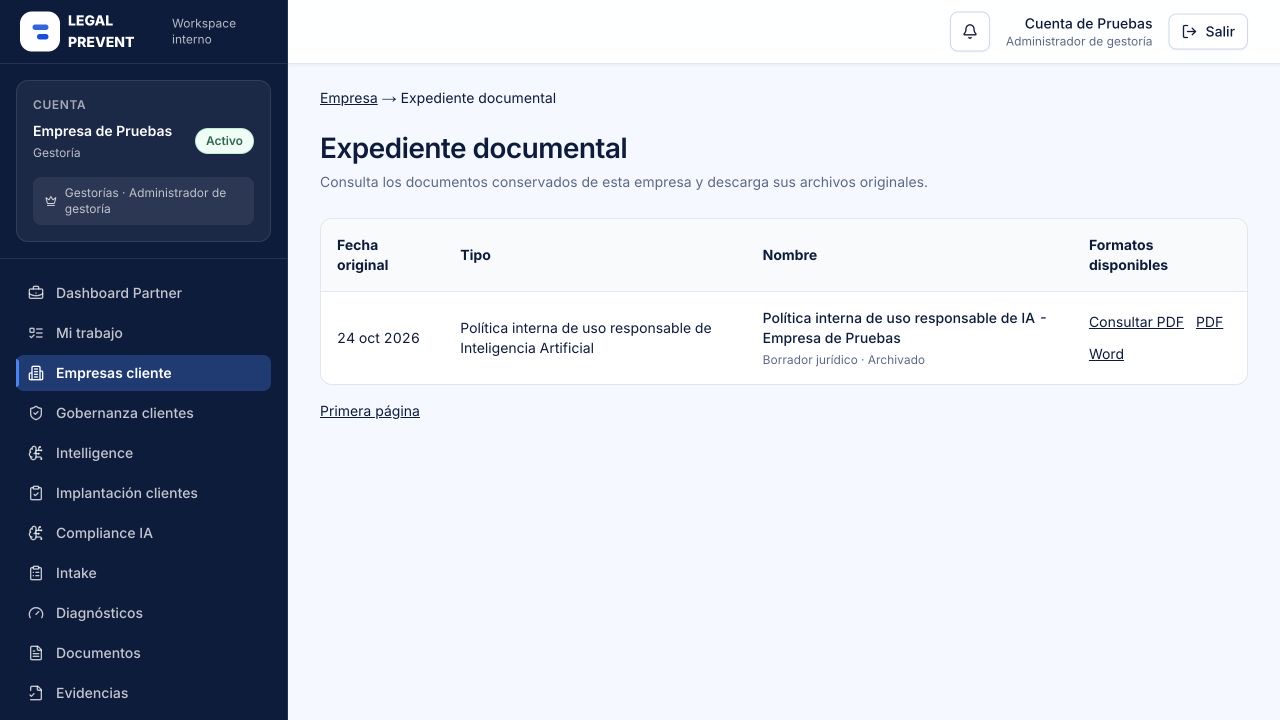
Task: Click the Gestorías · Administrador de gestoría chip
Action: point(143,201)
